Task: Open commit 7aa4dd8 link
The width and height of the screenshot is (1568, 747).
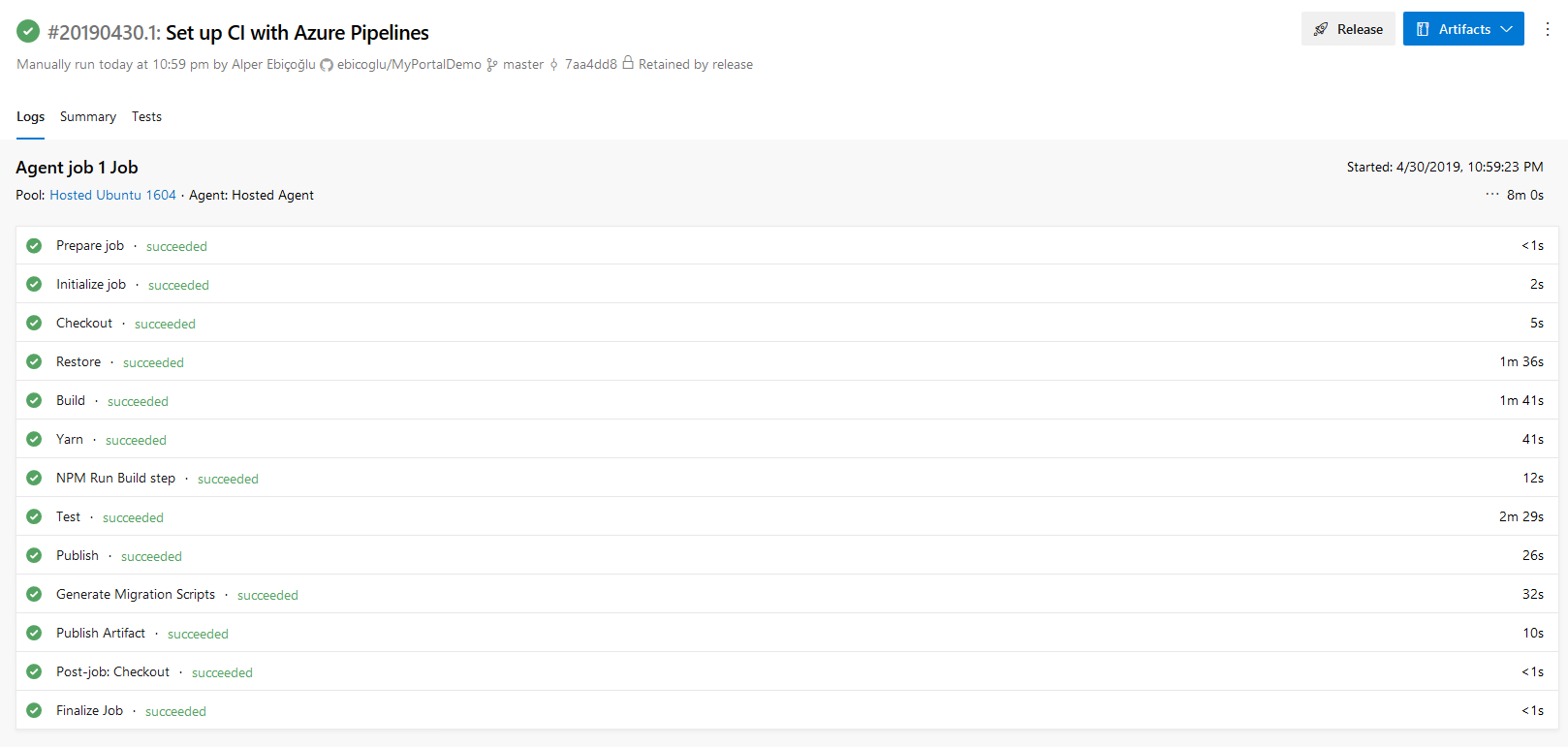Action: point(591,65)
